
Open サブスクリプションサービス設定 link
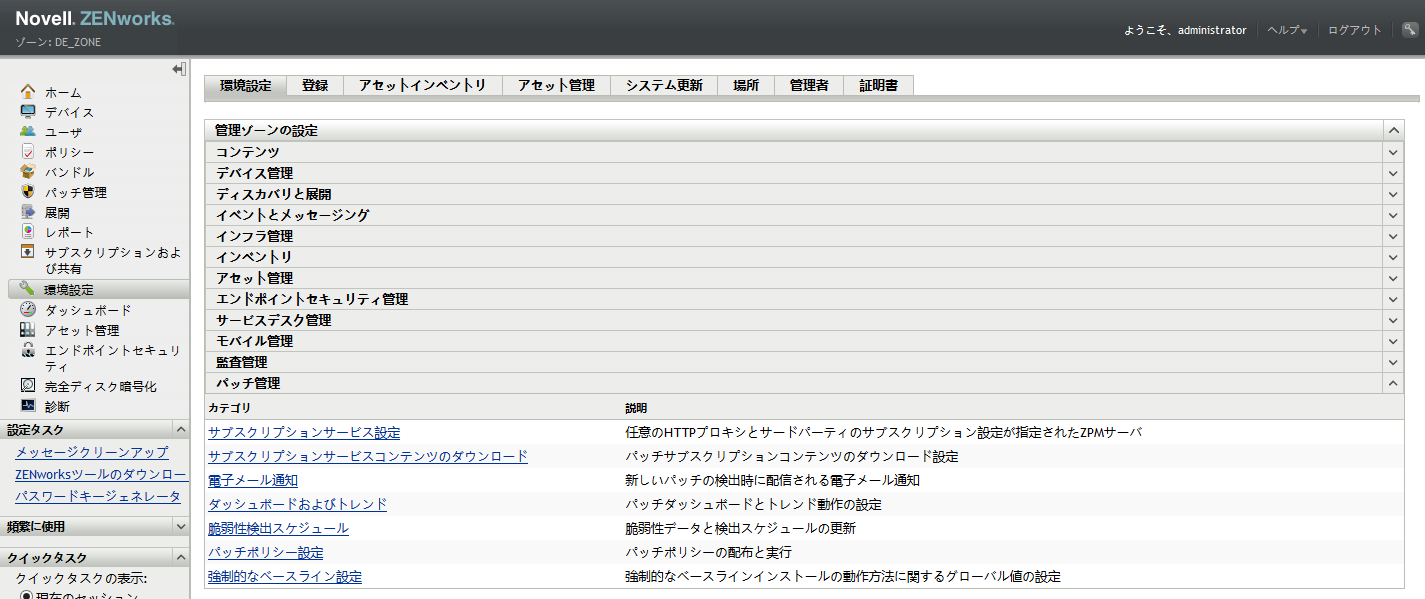(304, 433)
